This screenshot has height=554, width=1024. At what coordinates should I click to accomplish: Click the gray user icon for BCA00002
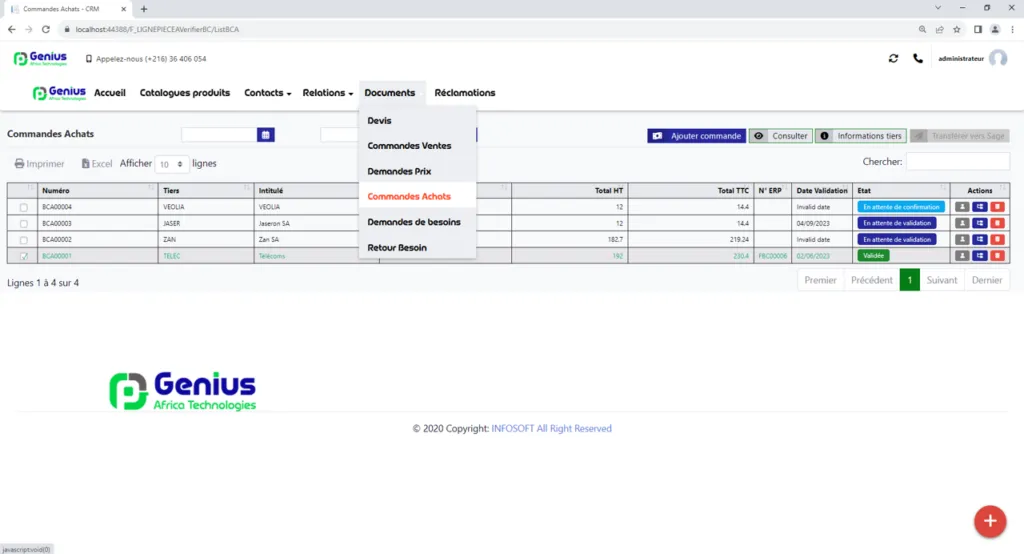click(x=962, y=239)
